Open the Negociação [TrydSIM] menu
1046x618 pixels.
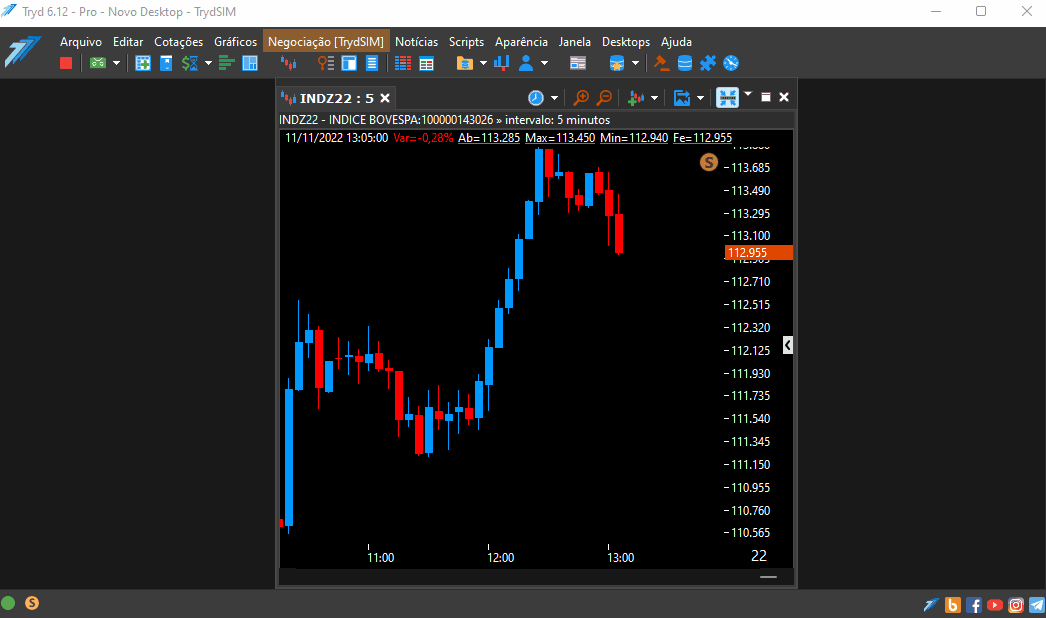tap(326, 41)
